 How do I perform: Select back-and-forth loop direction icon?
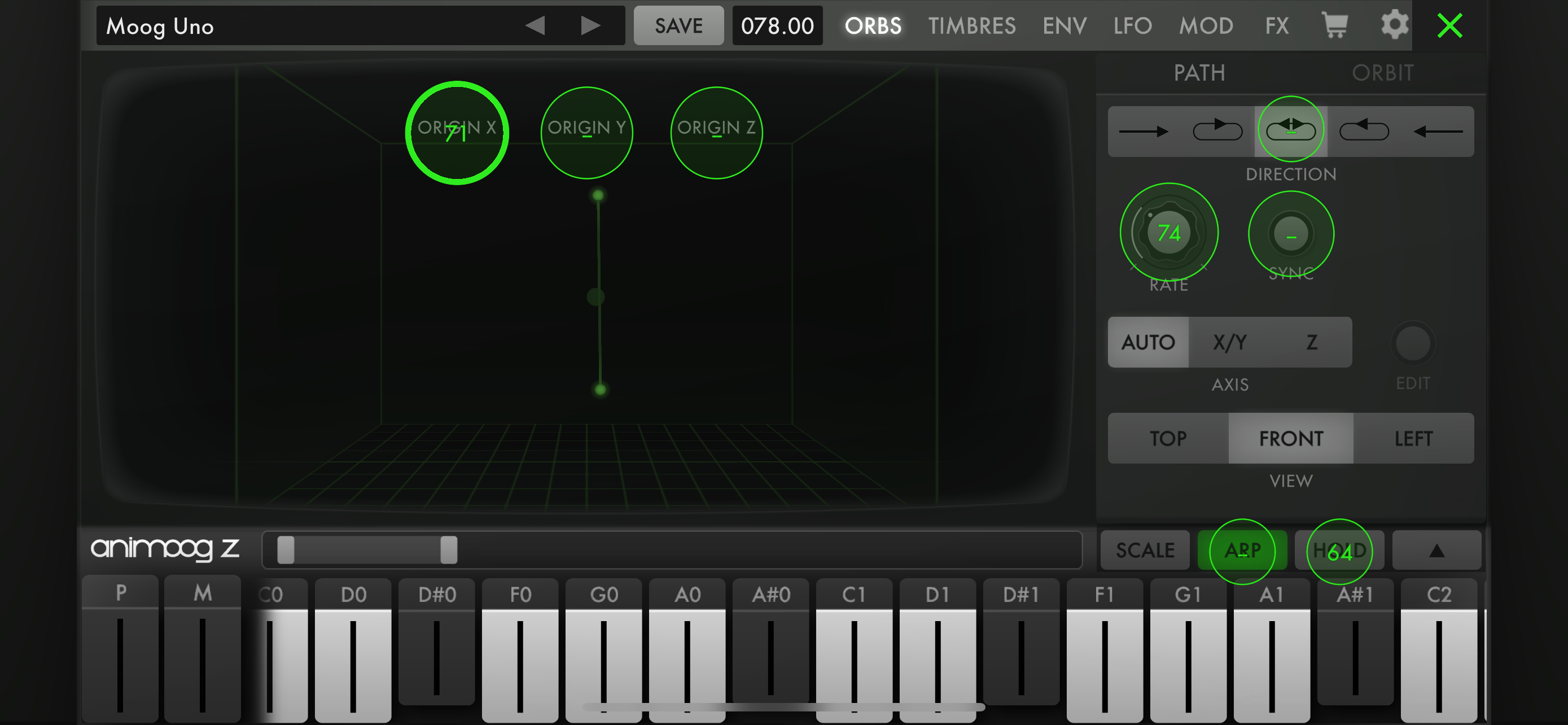click(1291, 131)
